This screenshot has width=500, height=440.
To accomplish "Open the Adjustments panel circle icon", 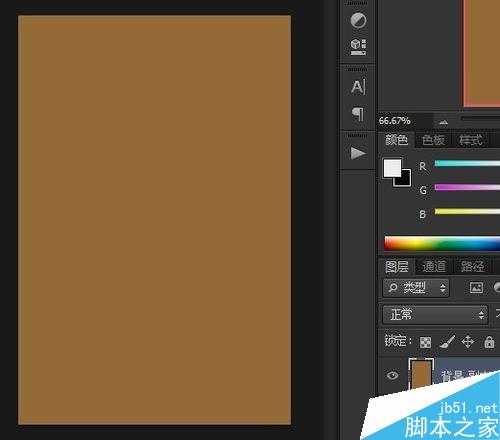I will pos(358,20).
